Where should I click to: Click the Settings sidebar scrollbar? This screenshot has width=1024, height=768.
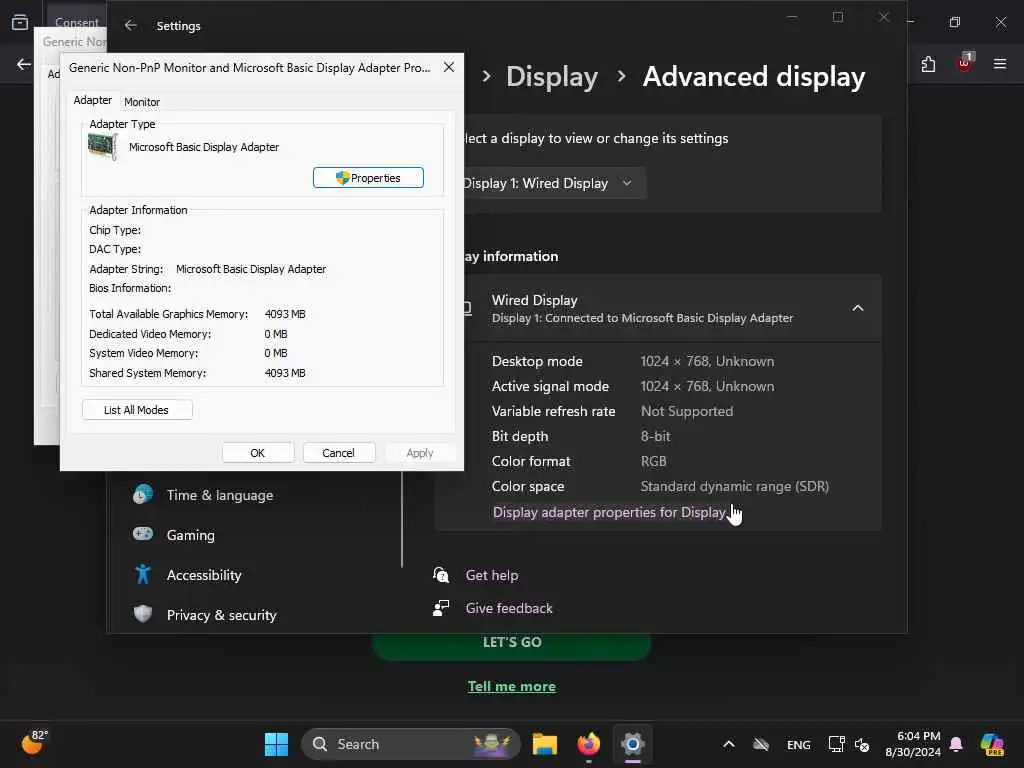click(x=402, y=519)
